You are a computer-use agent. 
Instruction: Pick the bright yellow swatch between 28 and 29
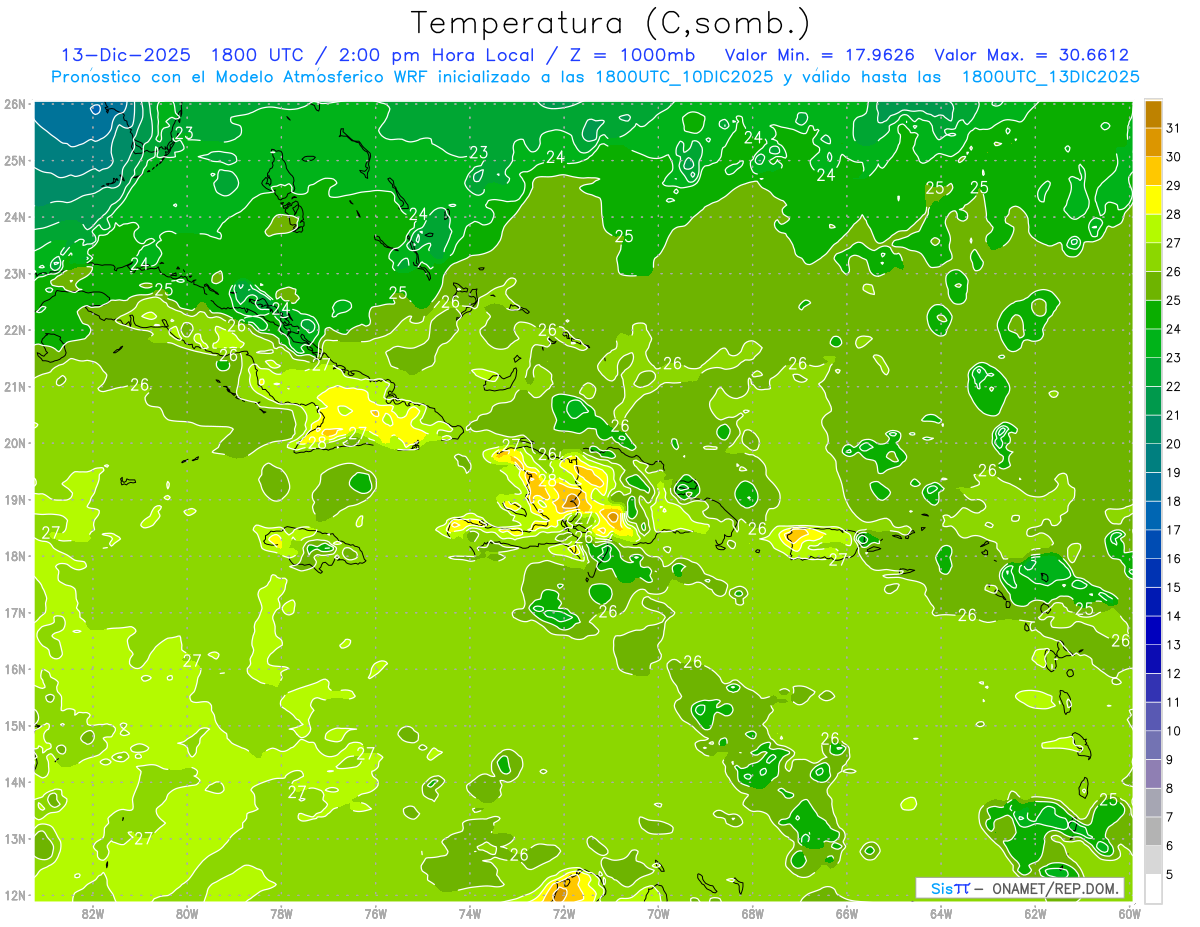click(x=1153, y=200)
